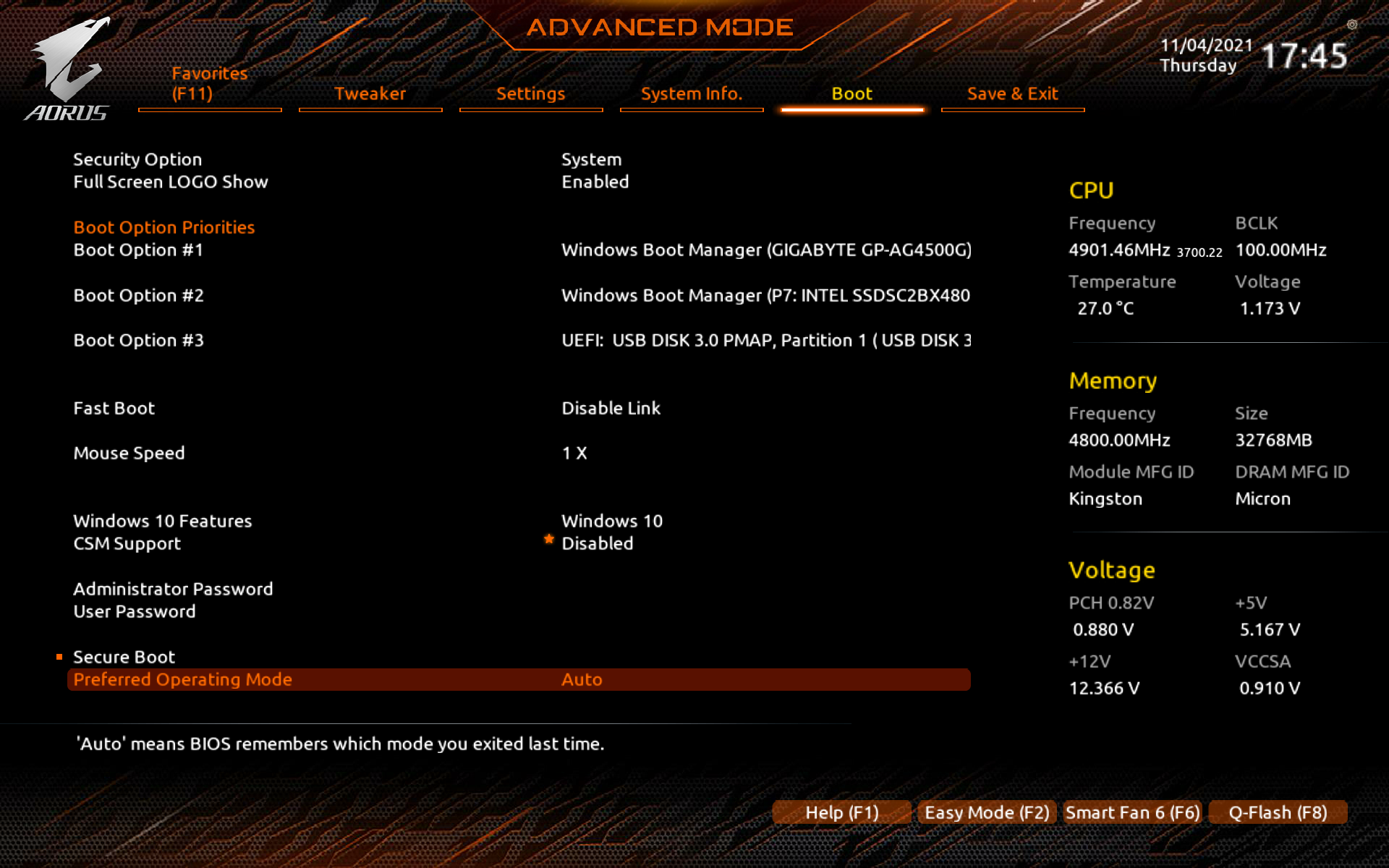Open Q-Flash (F8) utility
This screenshot has height=868, width=1389.
(x=1278, y=812)
